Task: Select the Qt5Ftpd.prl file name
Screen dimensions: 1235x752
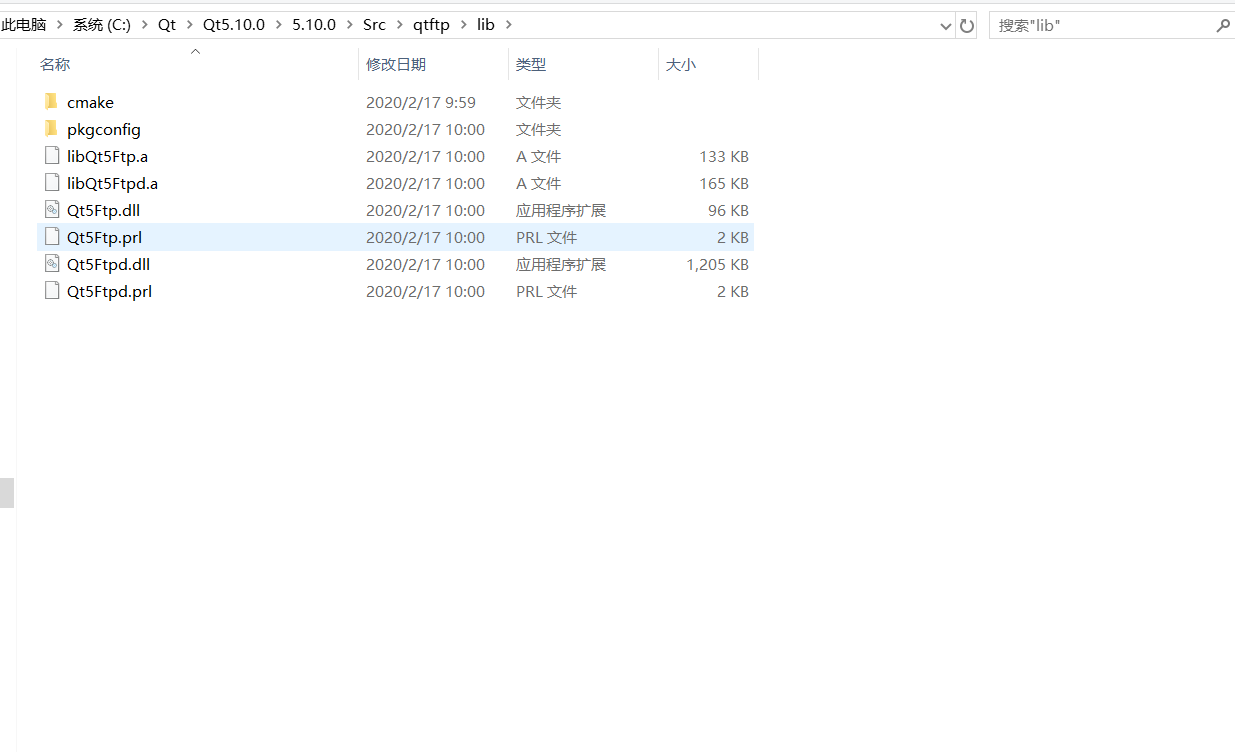Action: (x=109, y=291)
